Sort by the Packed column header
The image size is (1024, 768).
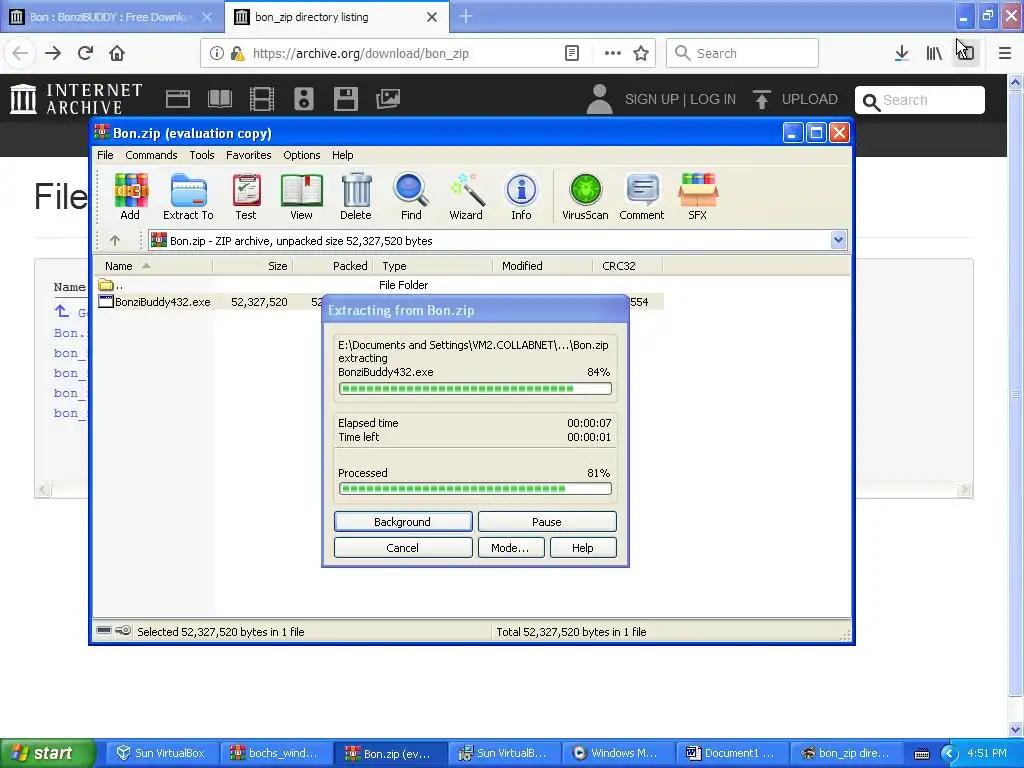click(x=333, y=266)
